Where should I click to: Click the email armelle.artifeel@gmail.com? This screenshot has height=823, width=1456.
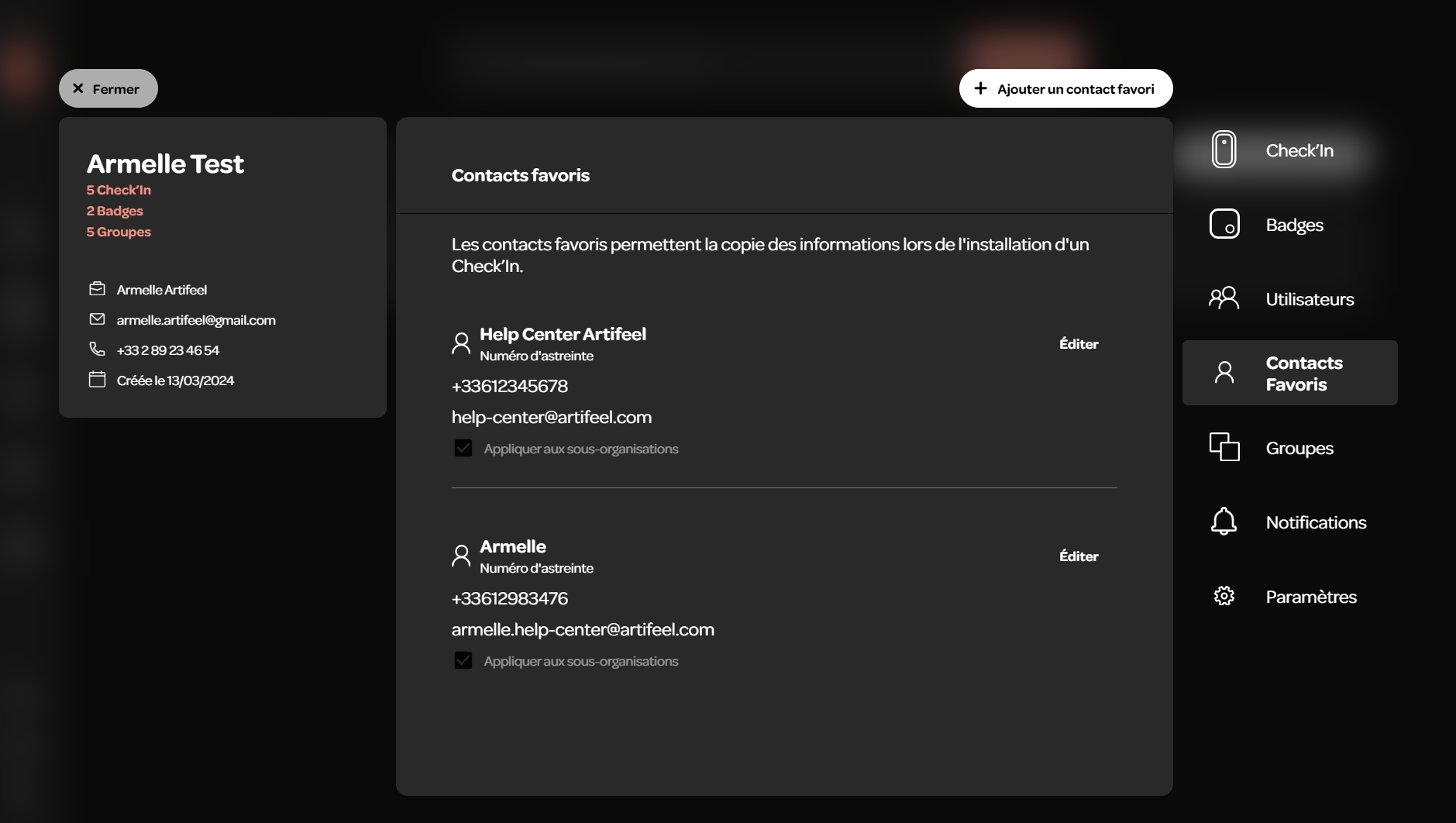point(196,320)
